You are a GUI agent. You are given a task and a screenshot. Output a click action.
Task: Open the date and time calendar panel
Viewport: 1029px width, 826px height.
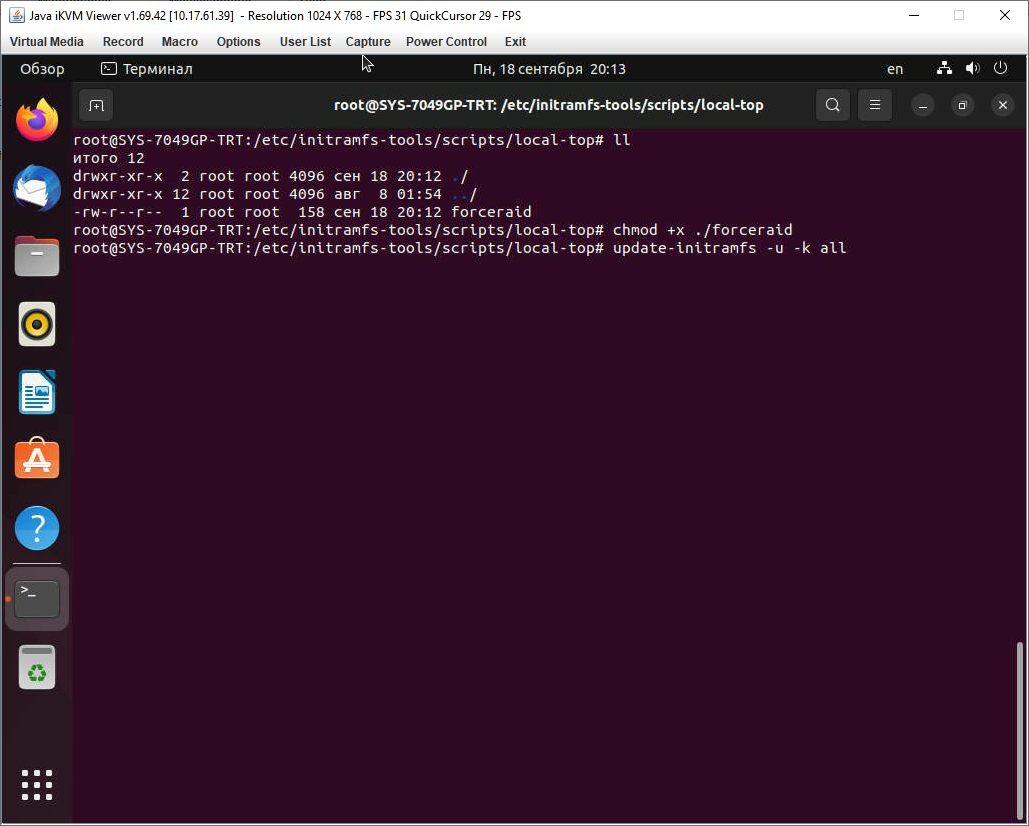click(549, 69)
